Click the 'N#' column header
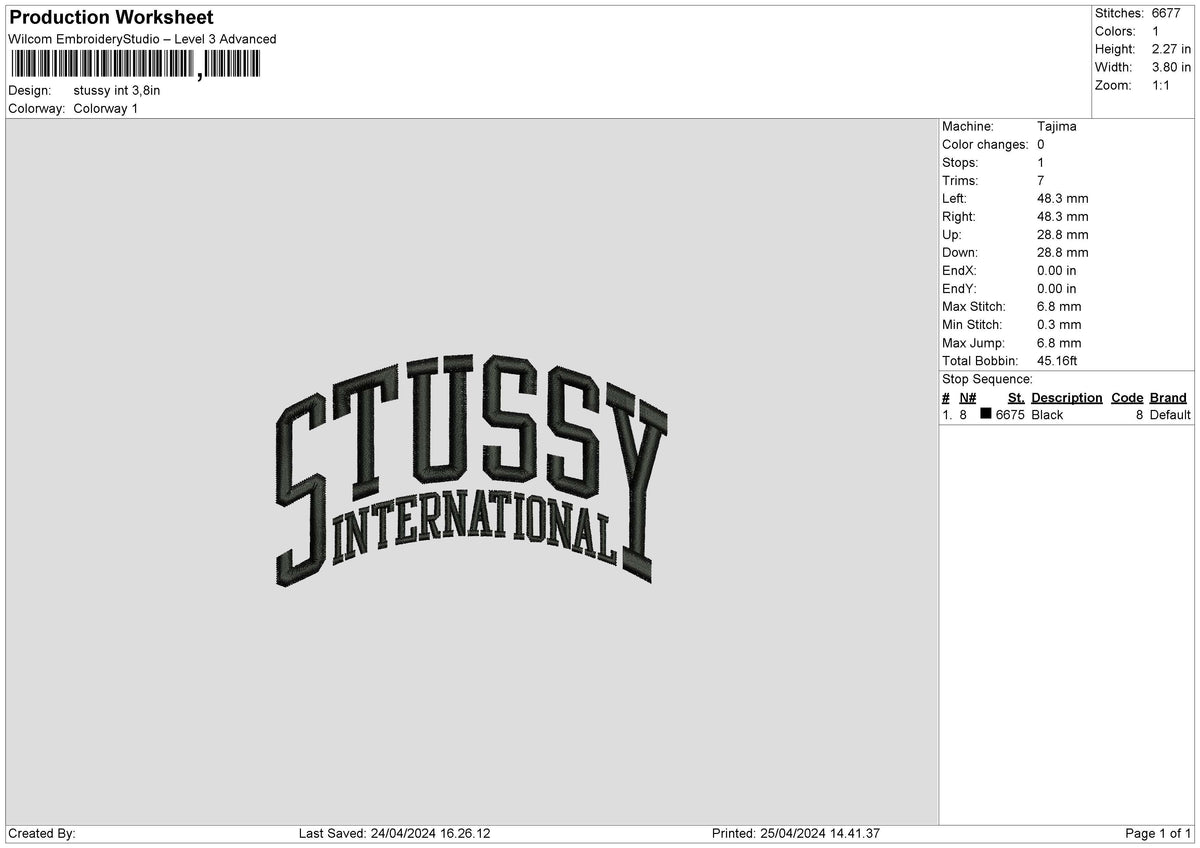 (968, 398)
